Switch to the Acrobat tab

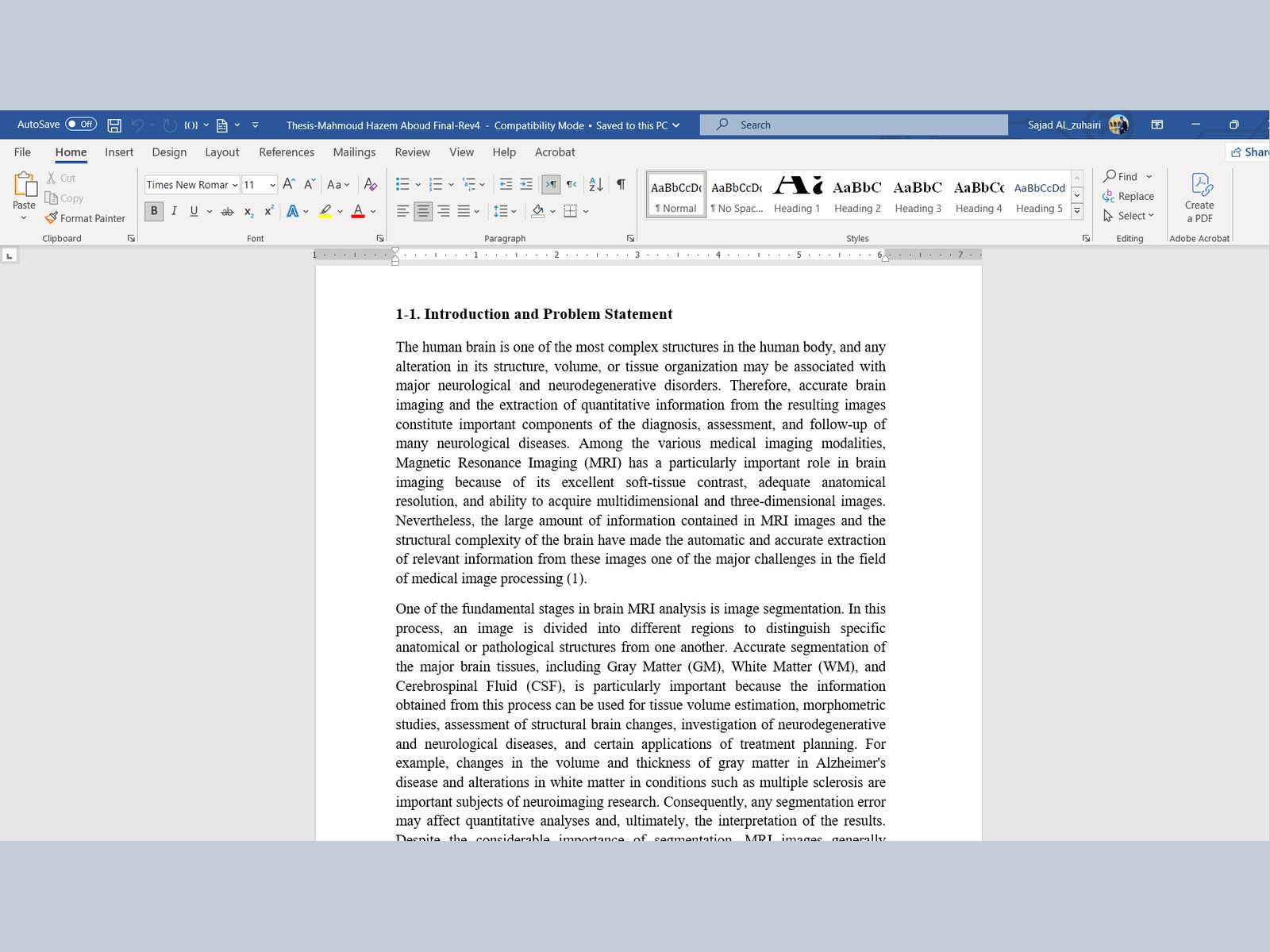(555, 152)
